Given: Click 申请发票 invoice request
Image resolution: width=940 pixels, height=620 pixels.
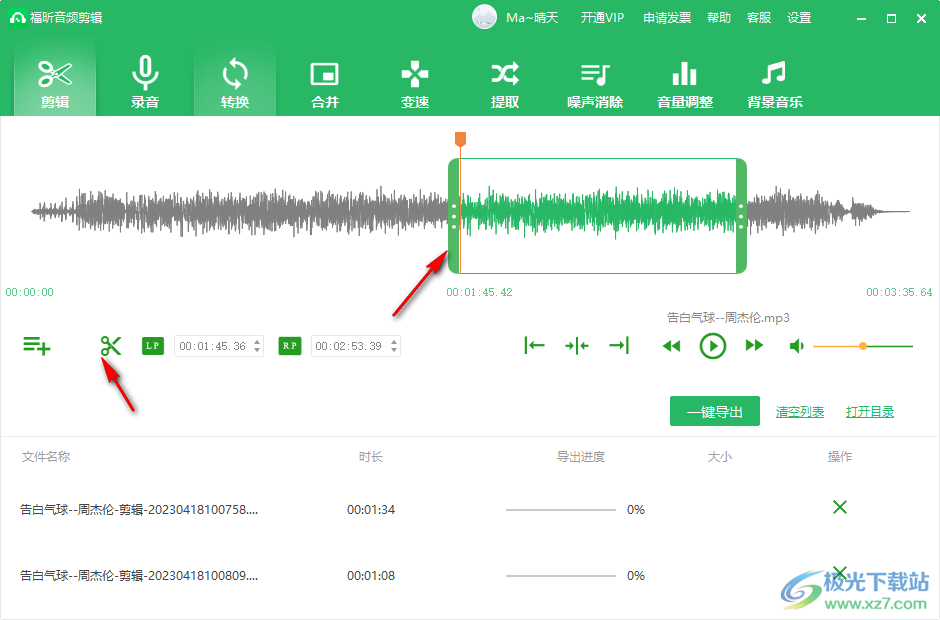Looking at the screenshot, I should (667, 18).
